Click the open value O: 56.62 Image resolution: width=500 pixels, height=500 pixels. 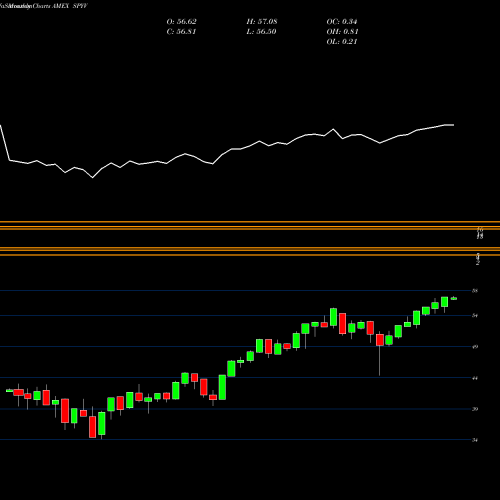(x=181, y=22)
